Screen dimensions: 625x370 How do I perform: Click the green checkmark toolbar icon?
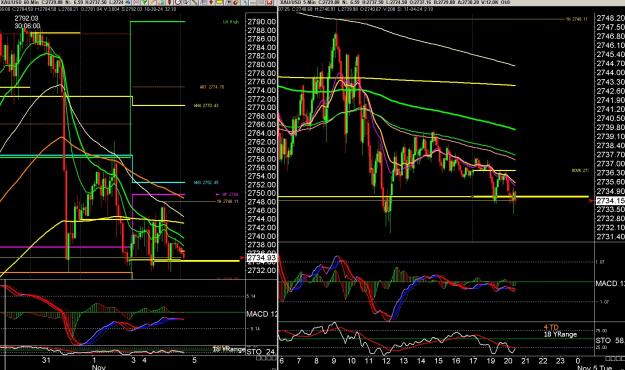(x=144, y=2)
